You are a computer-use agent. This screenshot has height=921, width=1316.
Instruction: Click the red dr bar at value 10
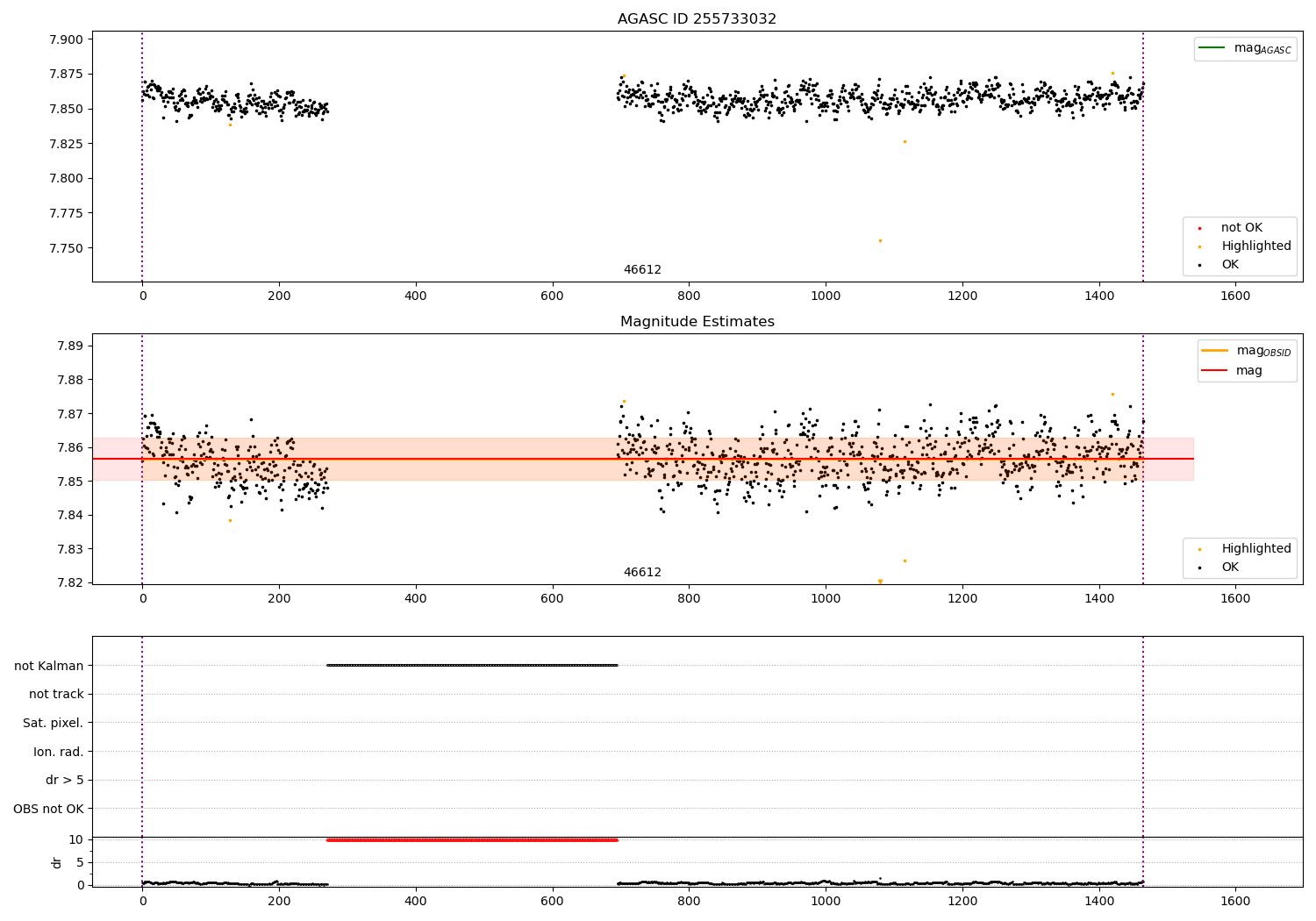(472, 839)
